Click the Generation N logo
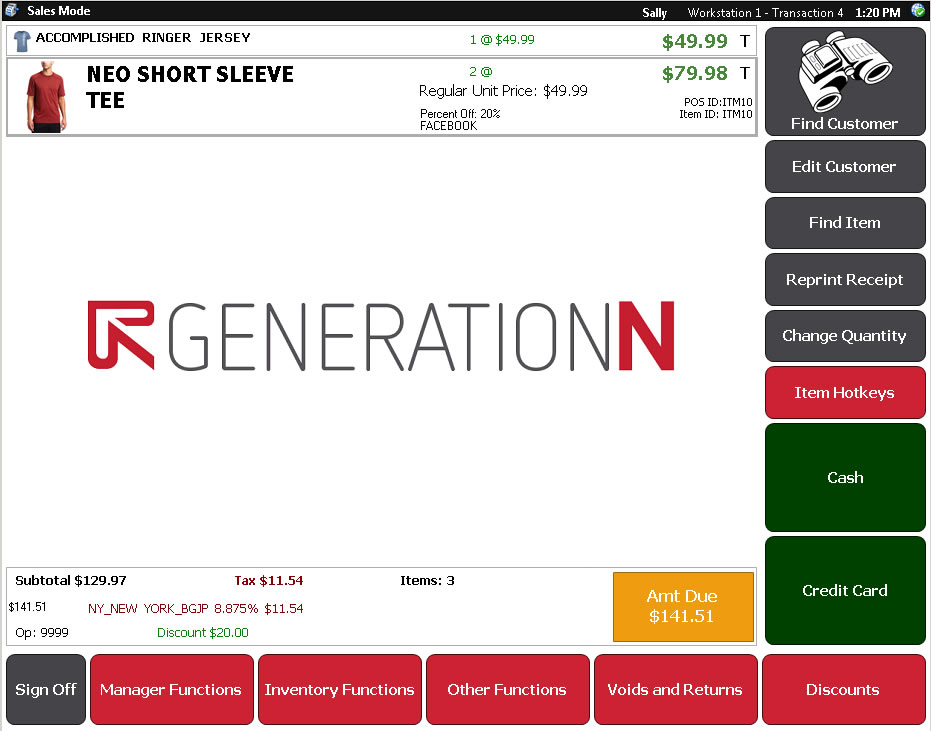Image resolution: width=931 pixels, height=731 pixels. (381, 336)
